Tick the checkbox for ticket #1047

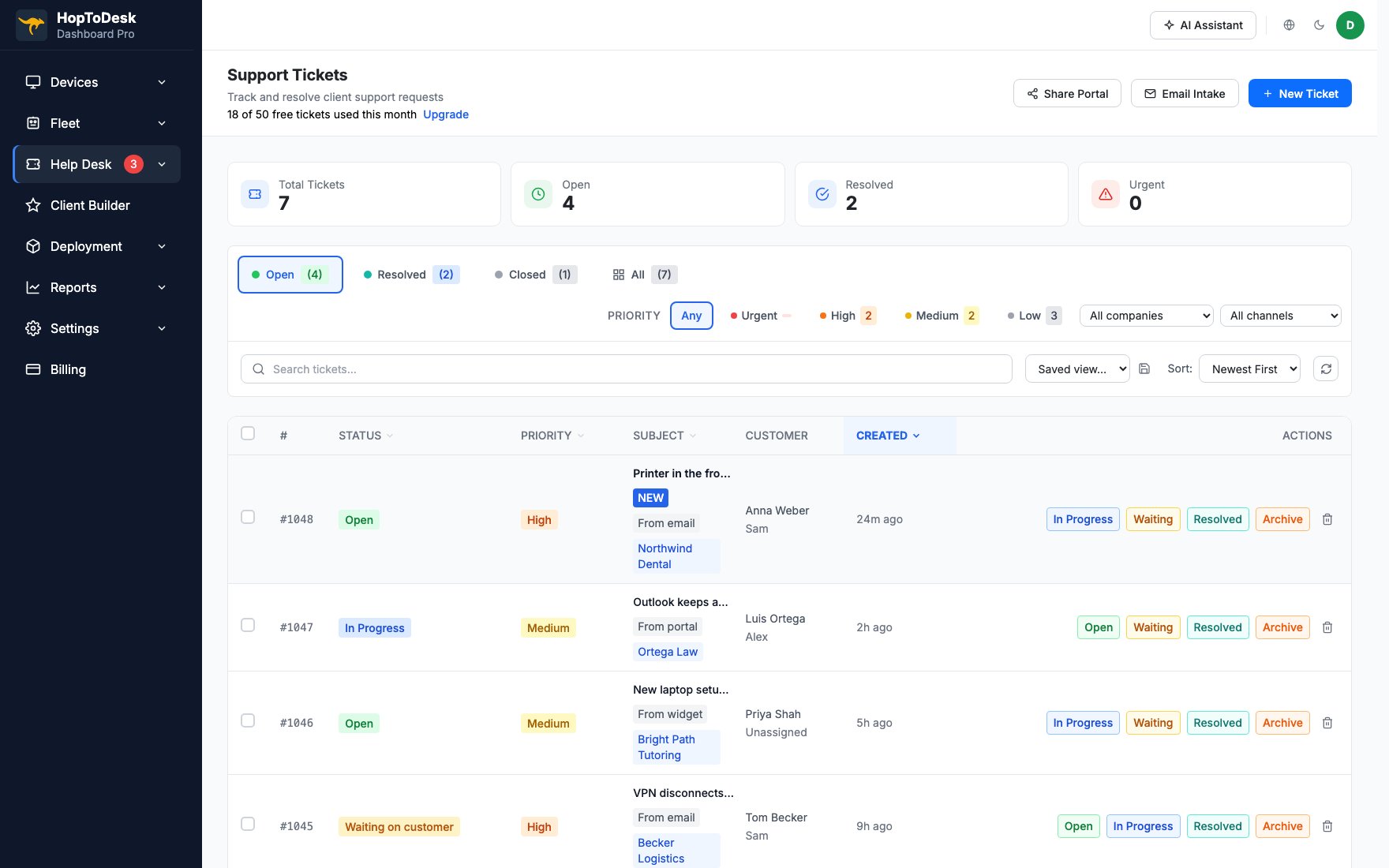248,625
